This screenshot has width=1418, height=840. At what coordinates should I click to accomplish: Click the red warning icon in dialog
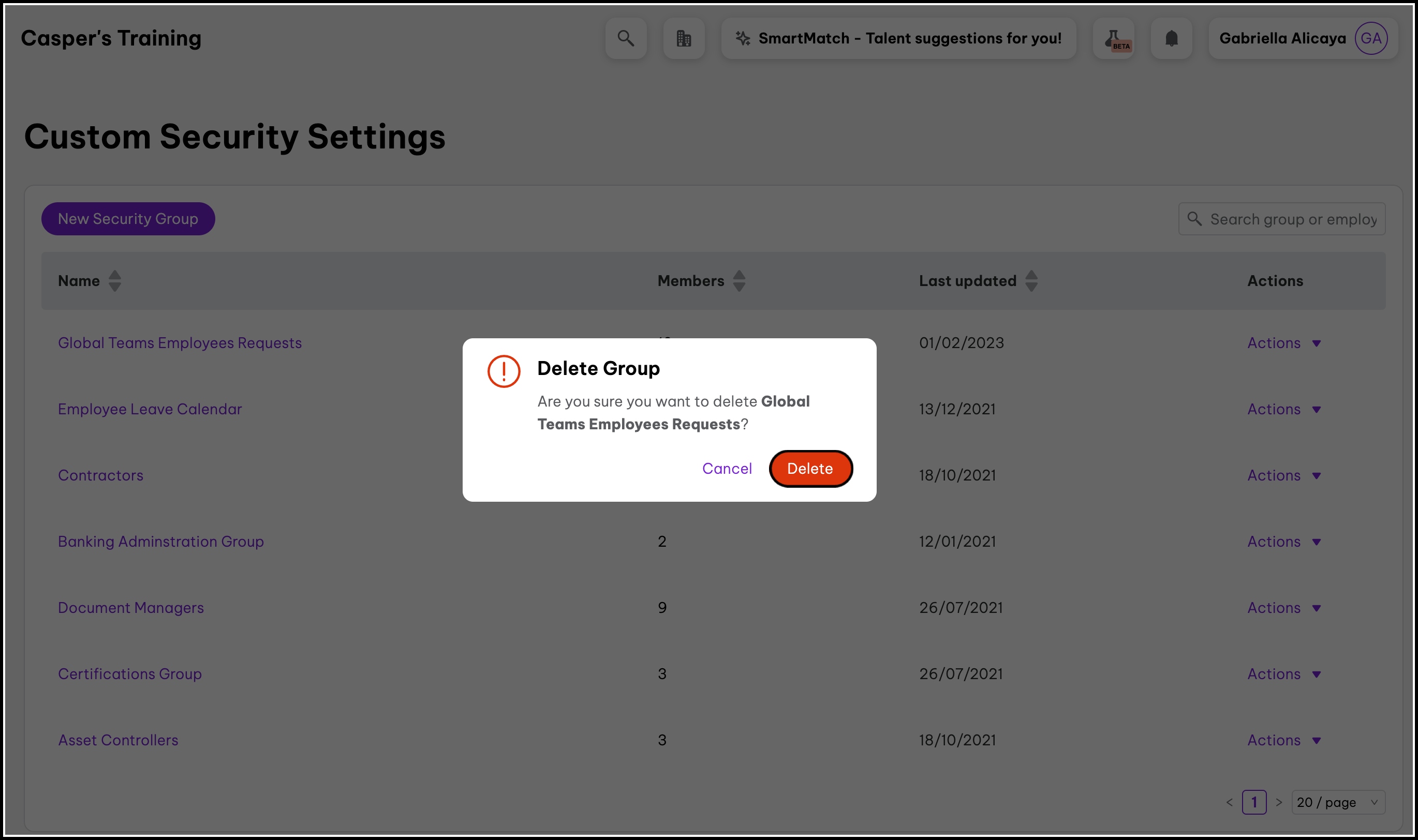[504, 371]
